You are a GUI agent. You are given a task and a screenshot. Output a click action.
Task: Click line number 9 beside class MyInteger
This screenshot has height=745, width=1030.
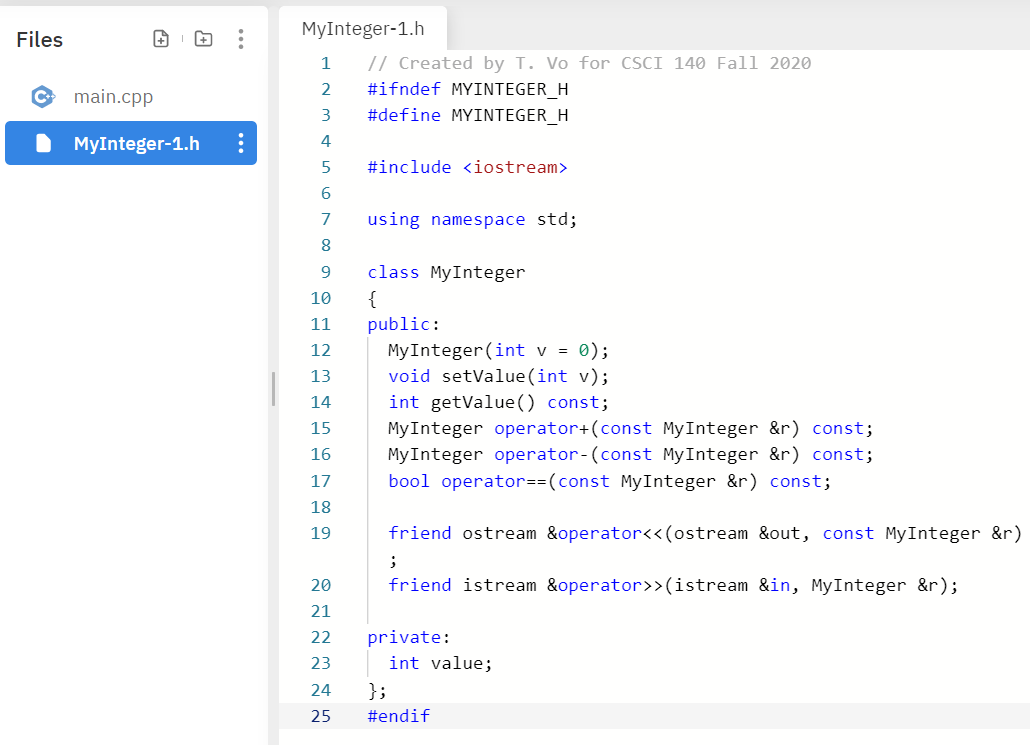pyautogui.click(x=325, y=271)
